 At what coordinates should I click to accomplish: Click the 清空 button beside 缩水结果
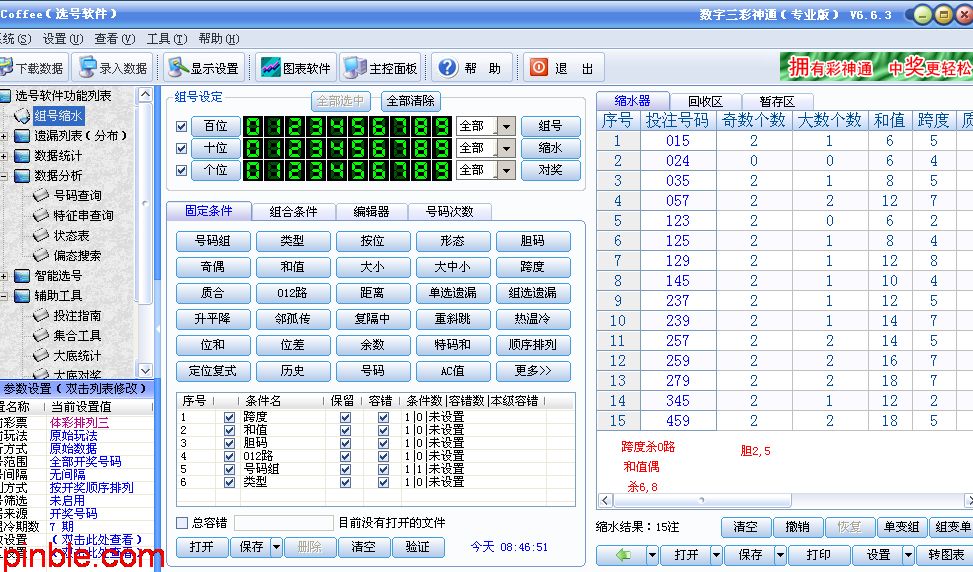tap(745, 527)
